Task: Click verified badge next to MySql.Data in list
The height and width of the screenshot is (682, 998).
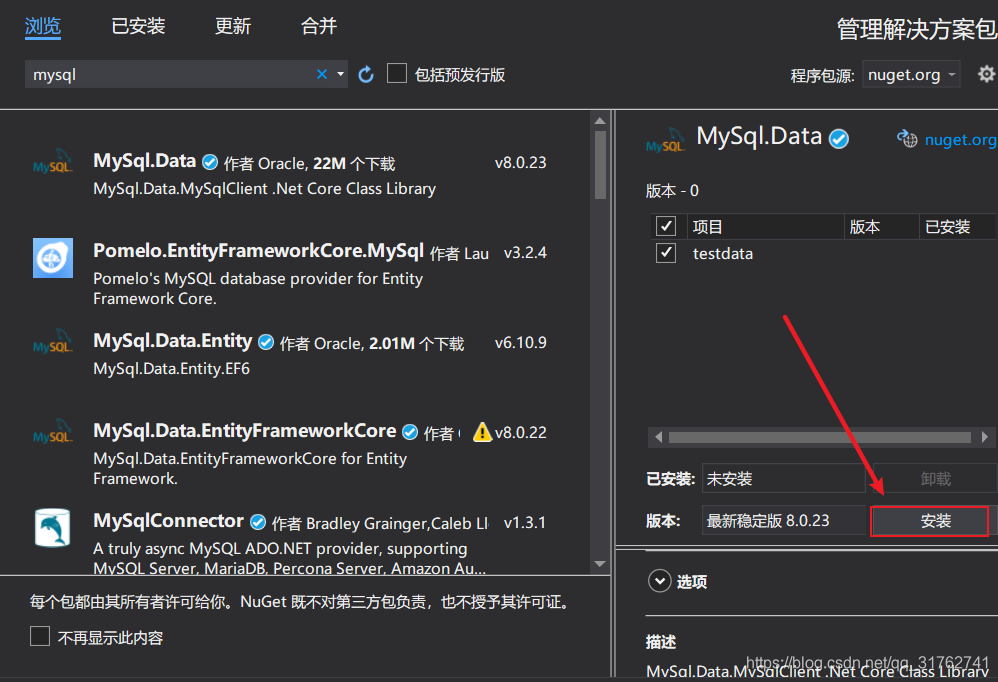Action: 210,163
